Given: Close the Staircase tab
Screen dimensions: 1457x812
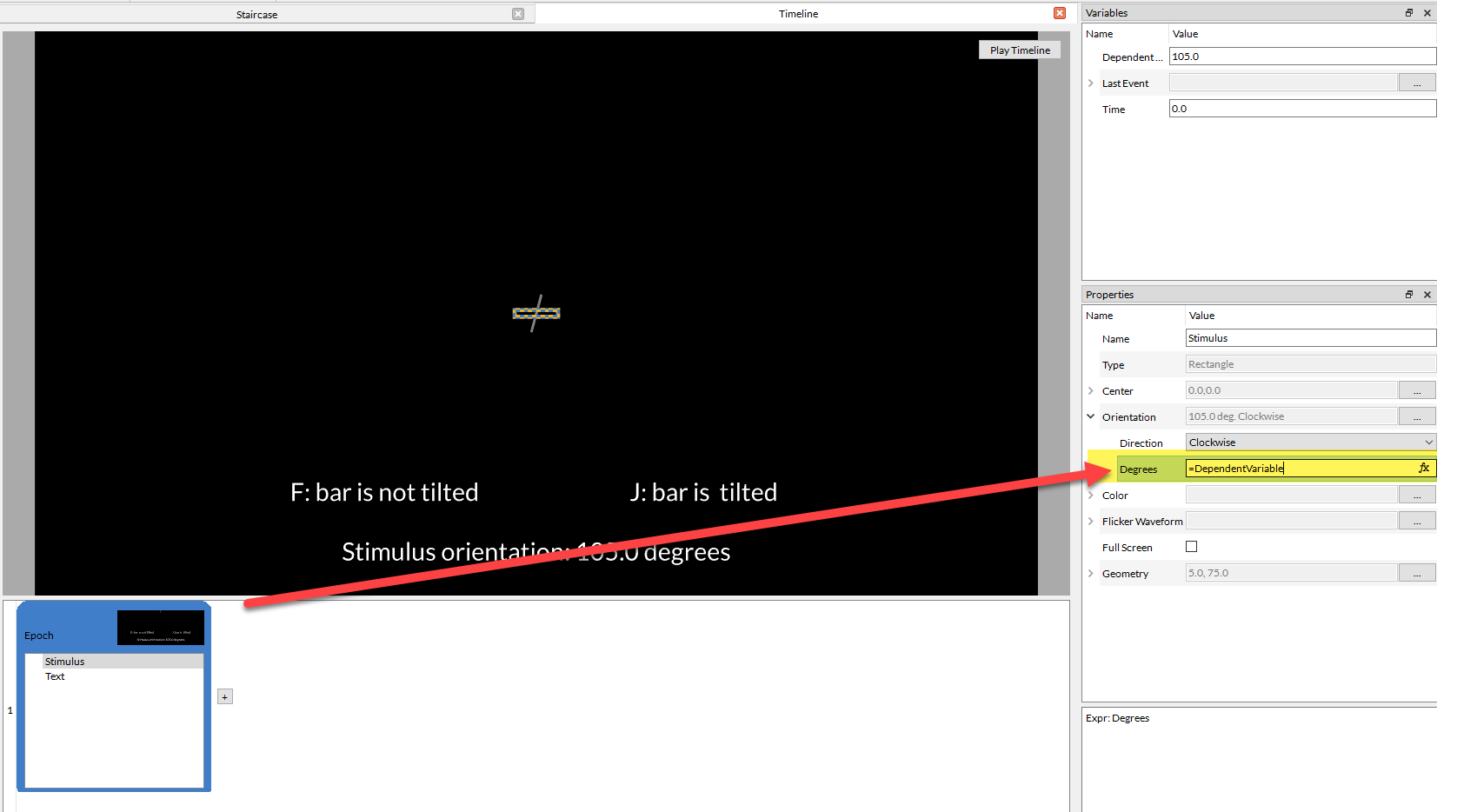Looking at the screenshot, I should click(x=518, y=14).
